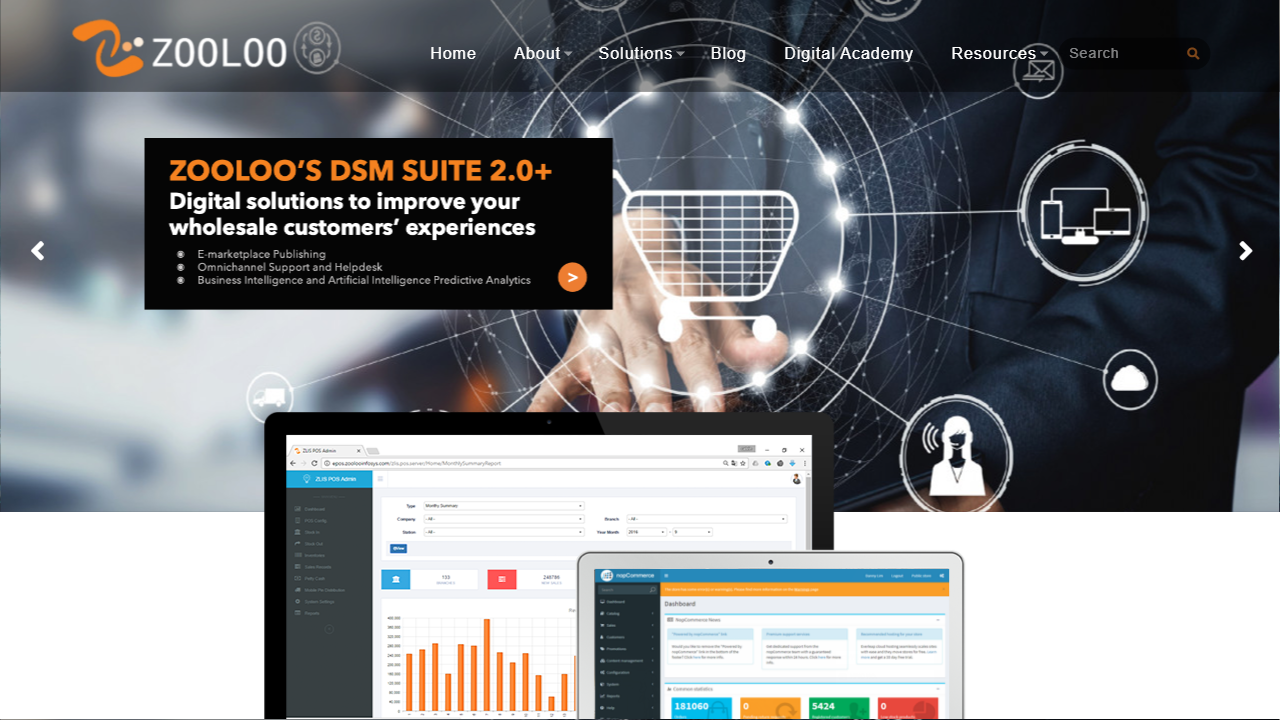1280x720 pixels.
Task: Show the previous slide with left arrow
Action: click(x=38, y=251)
